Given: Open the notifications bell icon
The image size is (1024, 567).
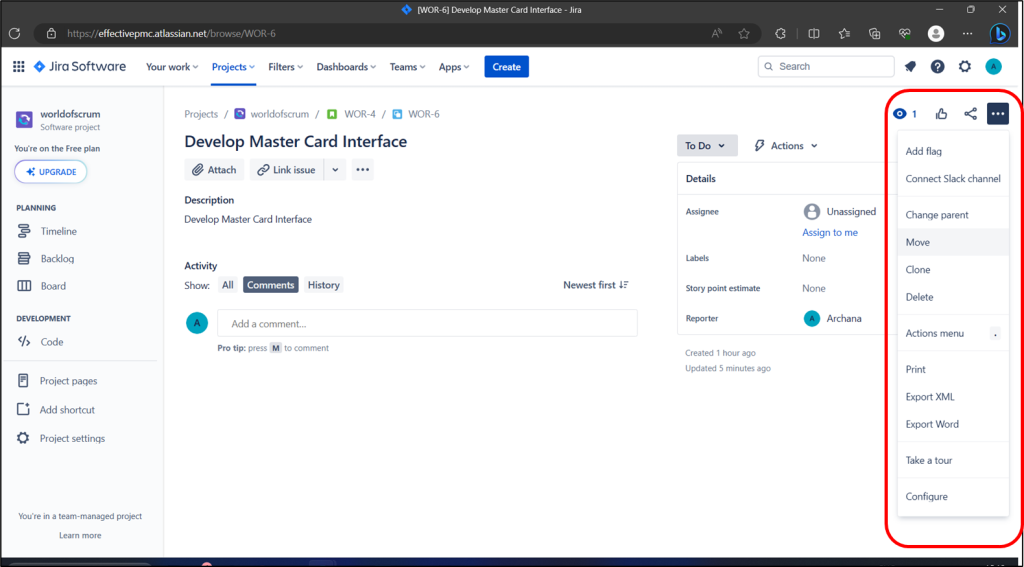Looking at the screenshot, I should [x=910, y=67].
